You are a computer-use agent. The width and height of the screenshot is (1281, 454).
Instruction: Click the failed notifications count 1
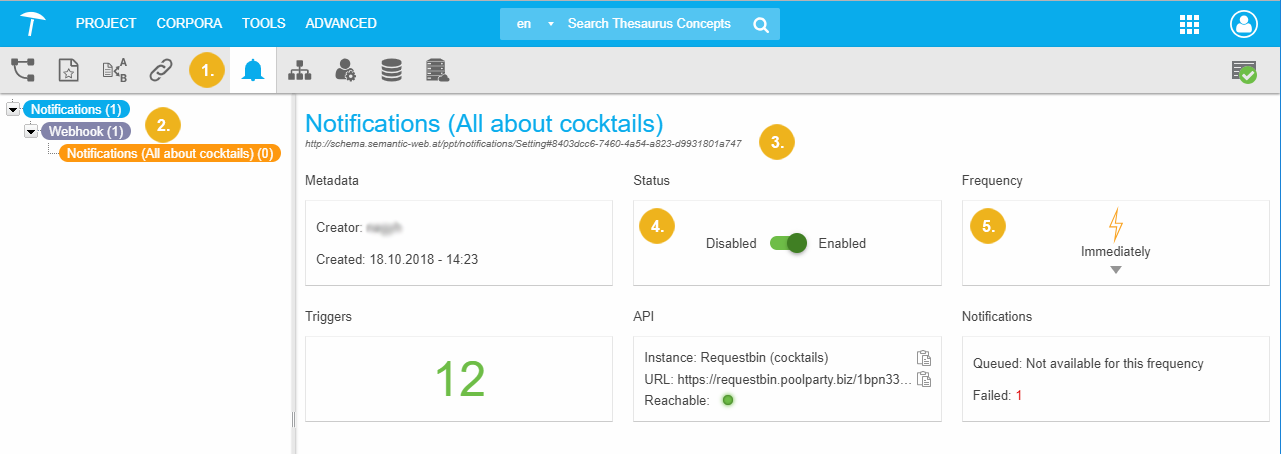[x=1019, y=395]
